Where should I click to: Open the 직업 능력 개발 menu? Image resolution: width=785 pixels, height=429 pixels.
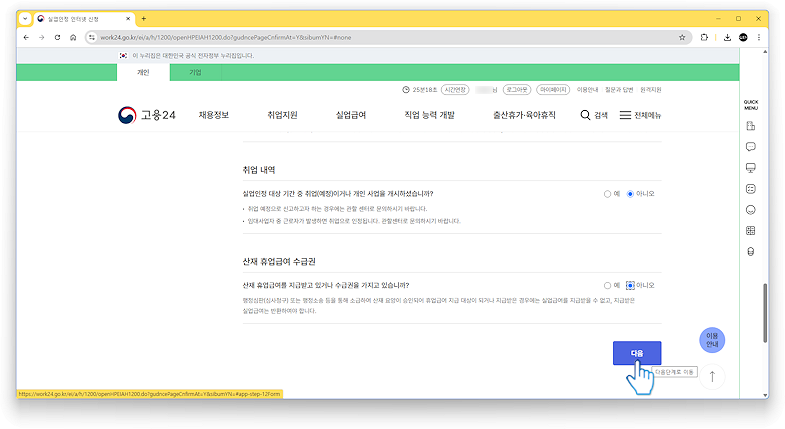pos(430,115)
